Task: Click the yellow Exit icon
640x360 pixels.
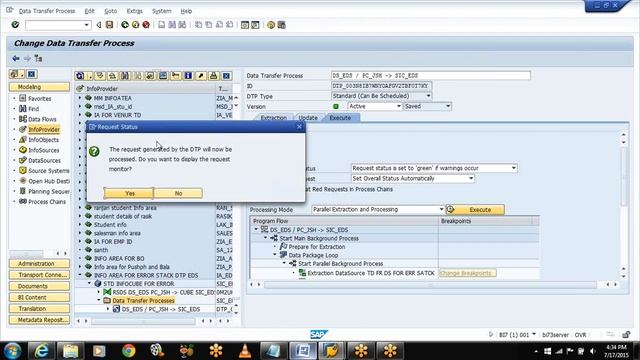Action: point(136,25)
